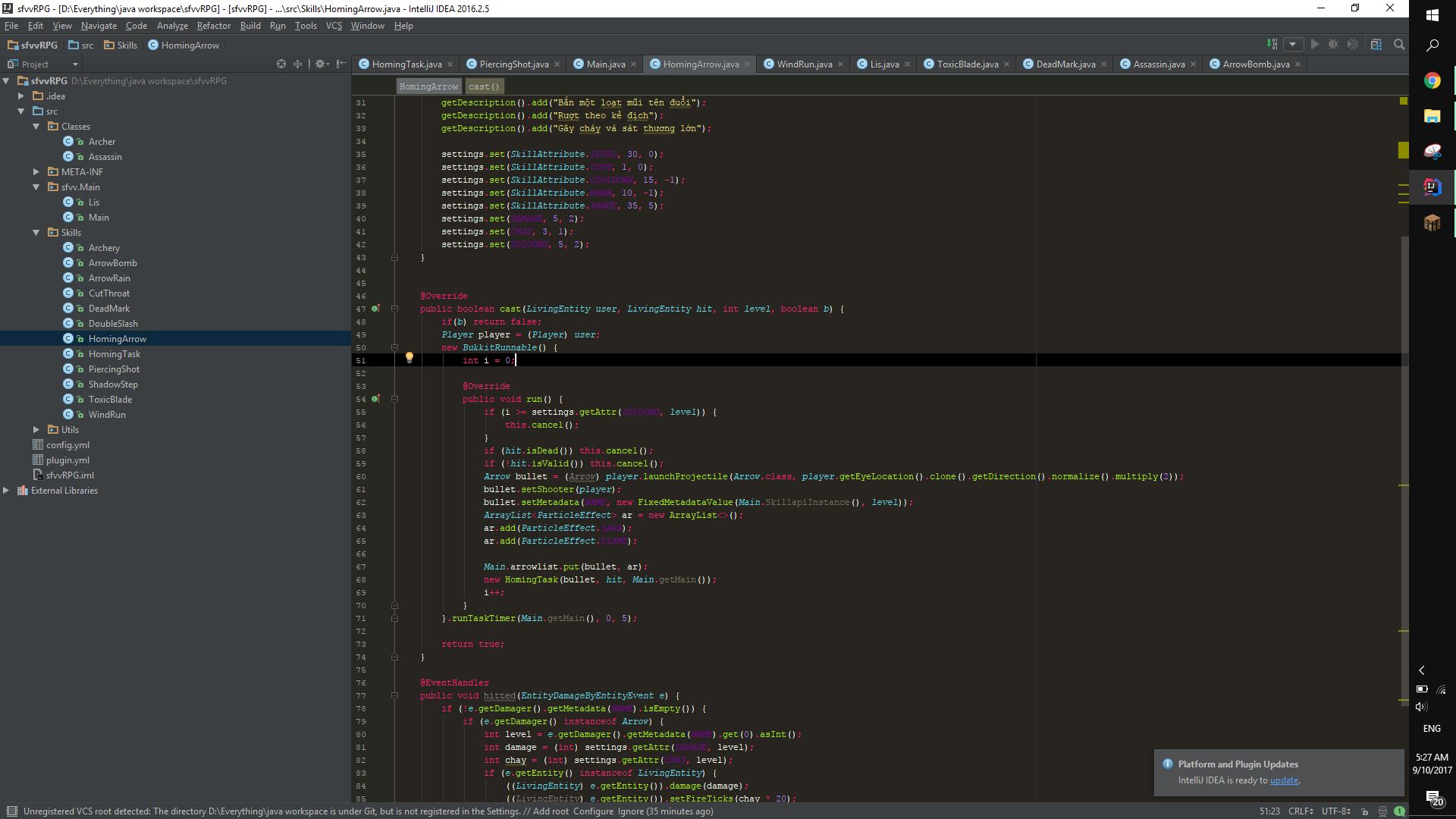Open the Project view type dropdown
Viewport: 1456px width, 819px height.
75,64
